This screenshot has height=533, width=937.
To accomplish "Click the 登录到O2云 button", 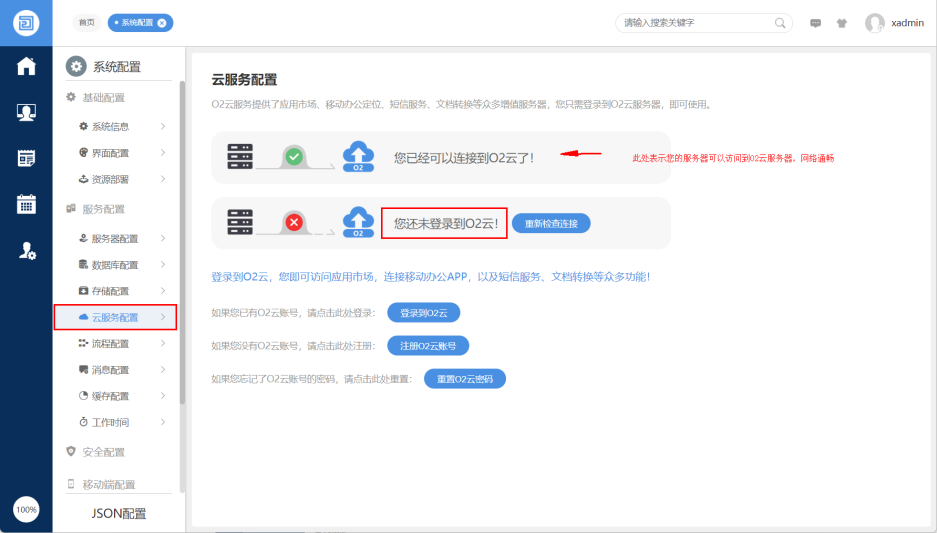I will [x=423, y=313].
